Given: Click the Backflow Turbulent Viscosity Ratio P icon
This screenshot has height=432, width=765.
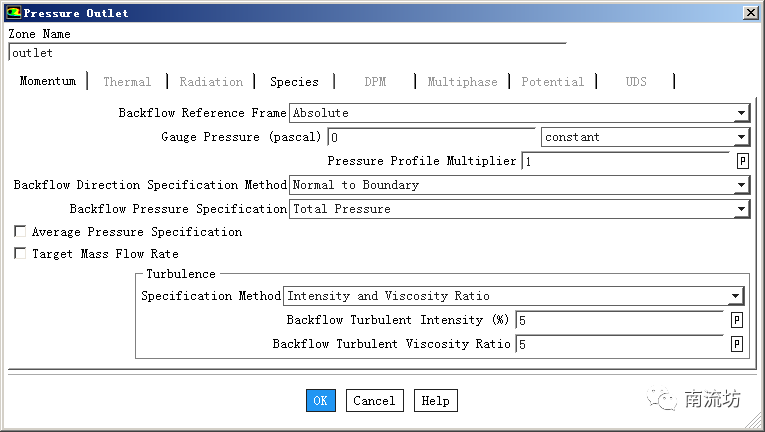Looking at the screenshot, I should pyautogui.click(x=736, y=344).
